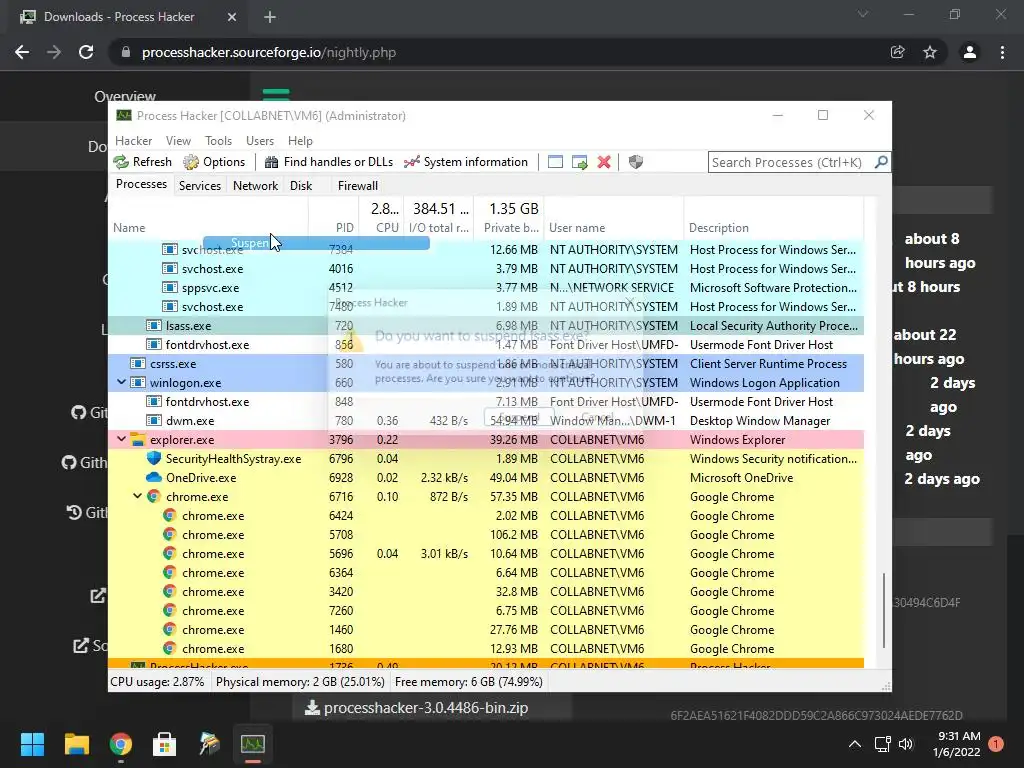
Task: Click Physical memory status entry
Action: (x=300, y=682)
